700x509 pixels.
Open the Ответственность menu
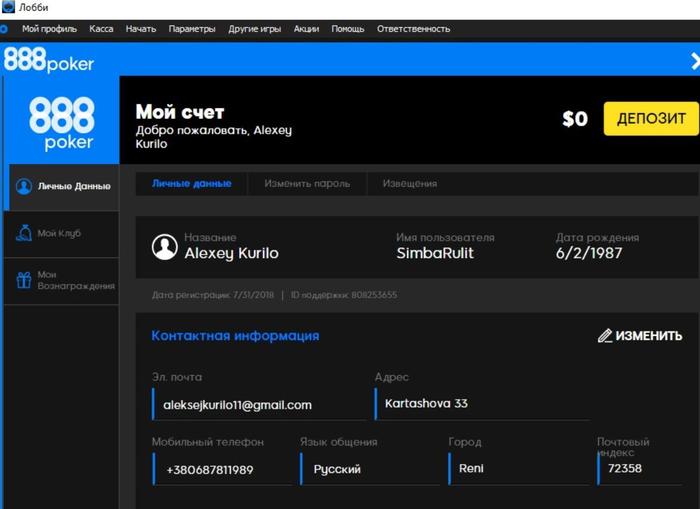coord(413,29)
